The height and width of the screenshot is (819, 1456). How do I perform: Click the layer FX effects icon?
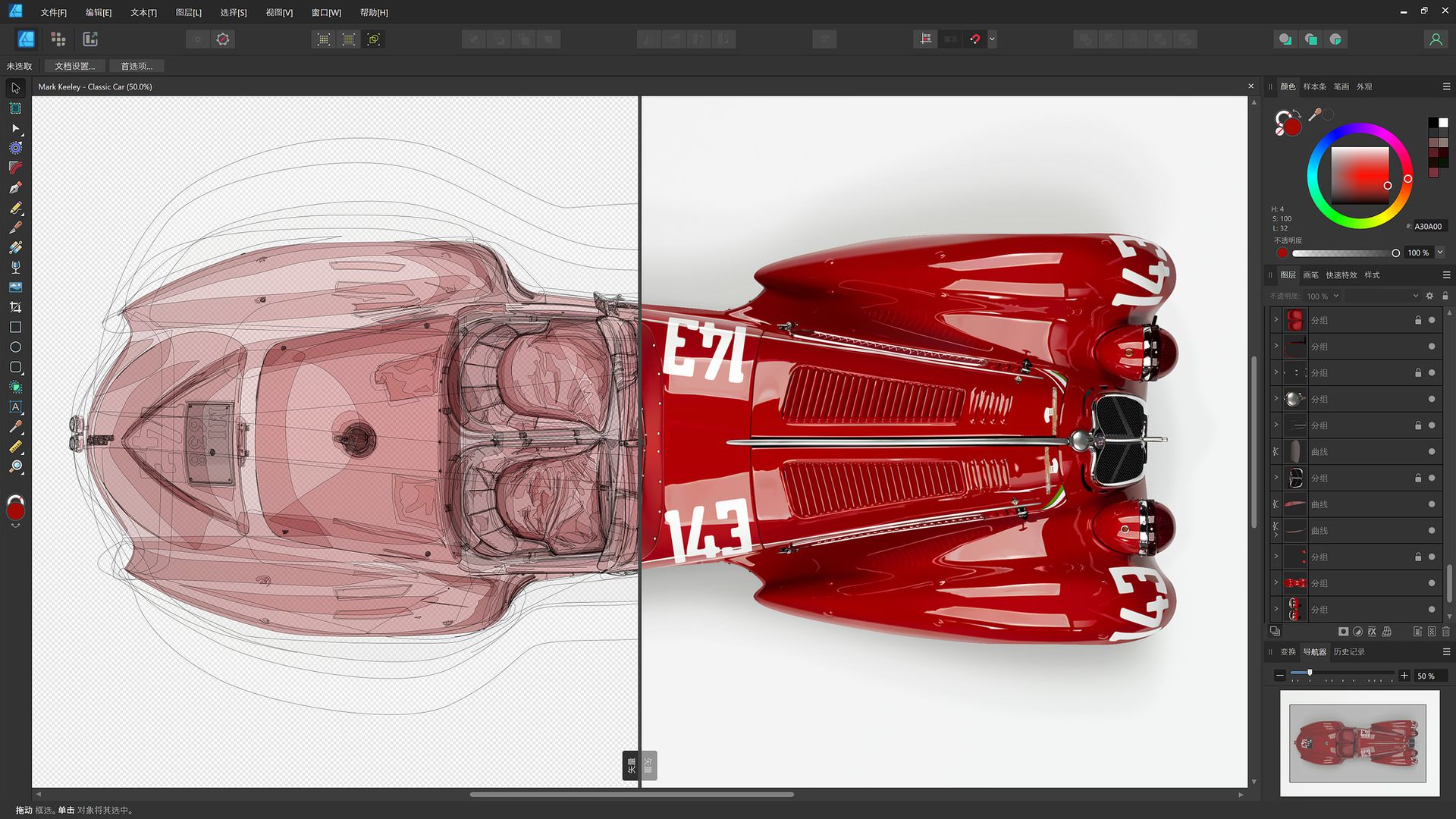click(x=1372, y=632)
